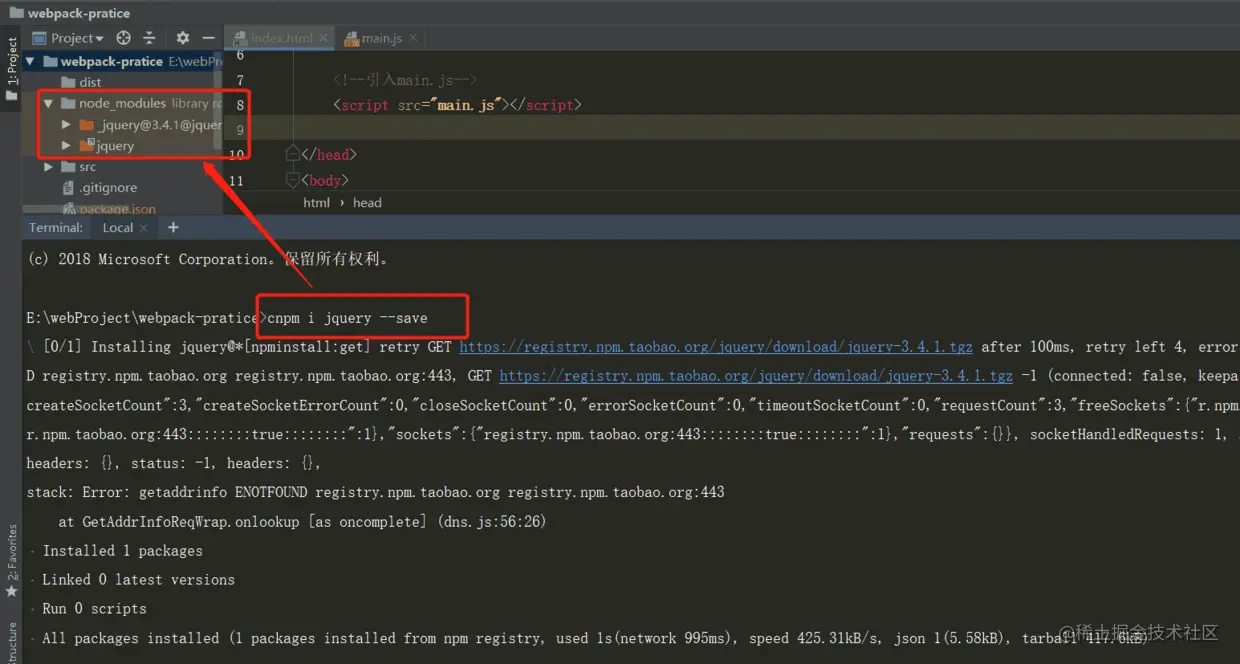Select the jquery symlink folder
The height and width of the screenshot is (664, 1240).
pos(107,146)
